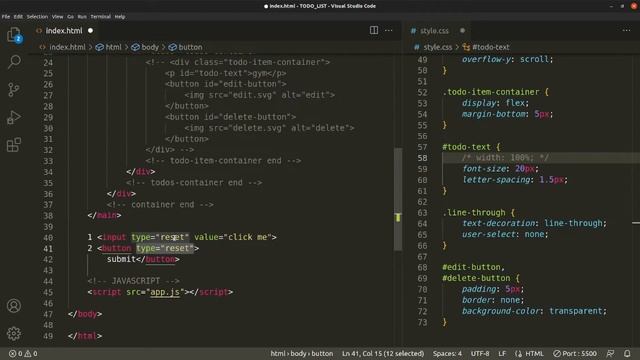
Task: Expand the #todo-text breadcrumb item
Action: (x=486, y=47)
